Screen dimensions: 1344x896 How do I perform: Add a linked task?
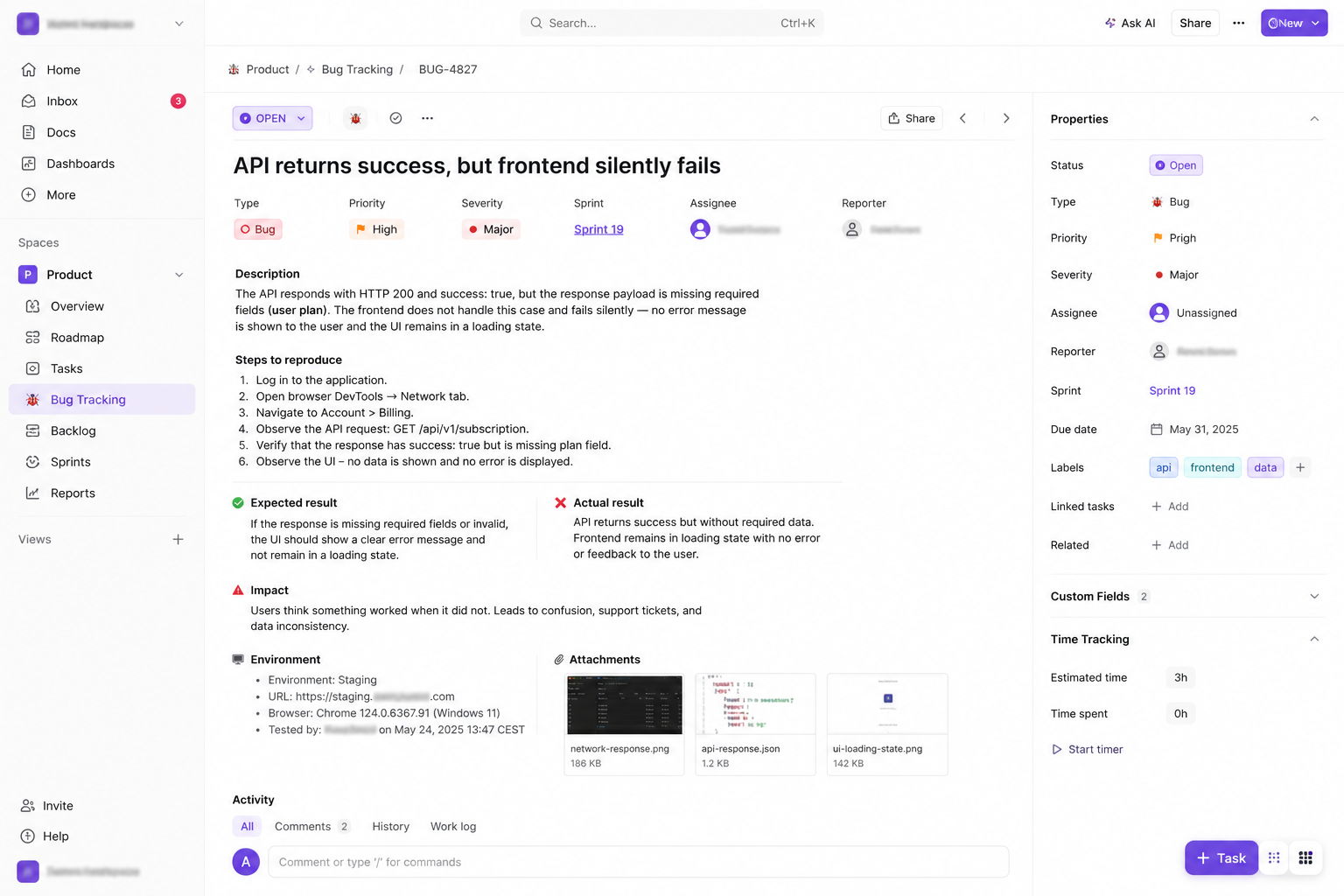1170,507
